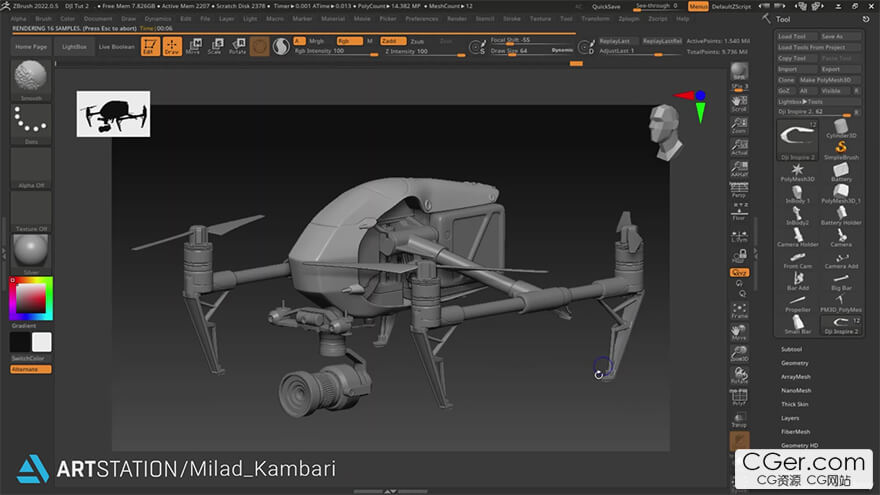This screenshot has width=880, height=495.
Task: Expand the ArrayMesh section
Action: coord(796,377)
